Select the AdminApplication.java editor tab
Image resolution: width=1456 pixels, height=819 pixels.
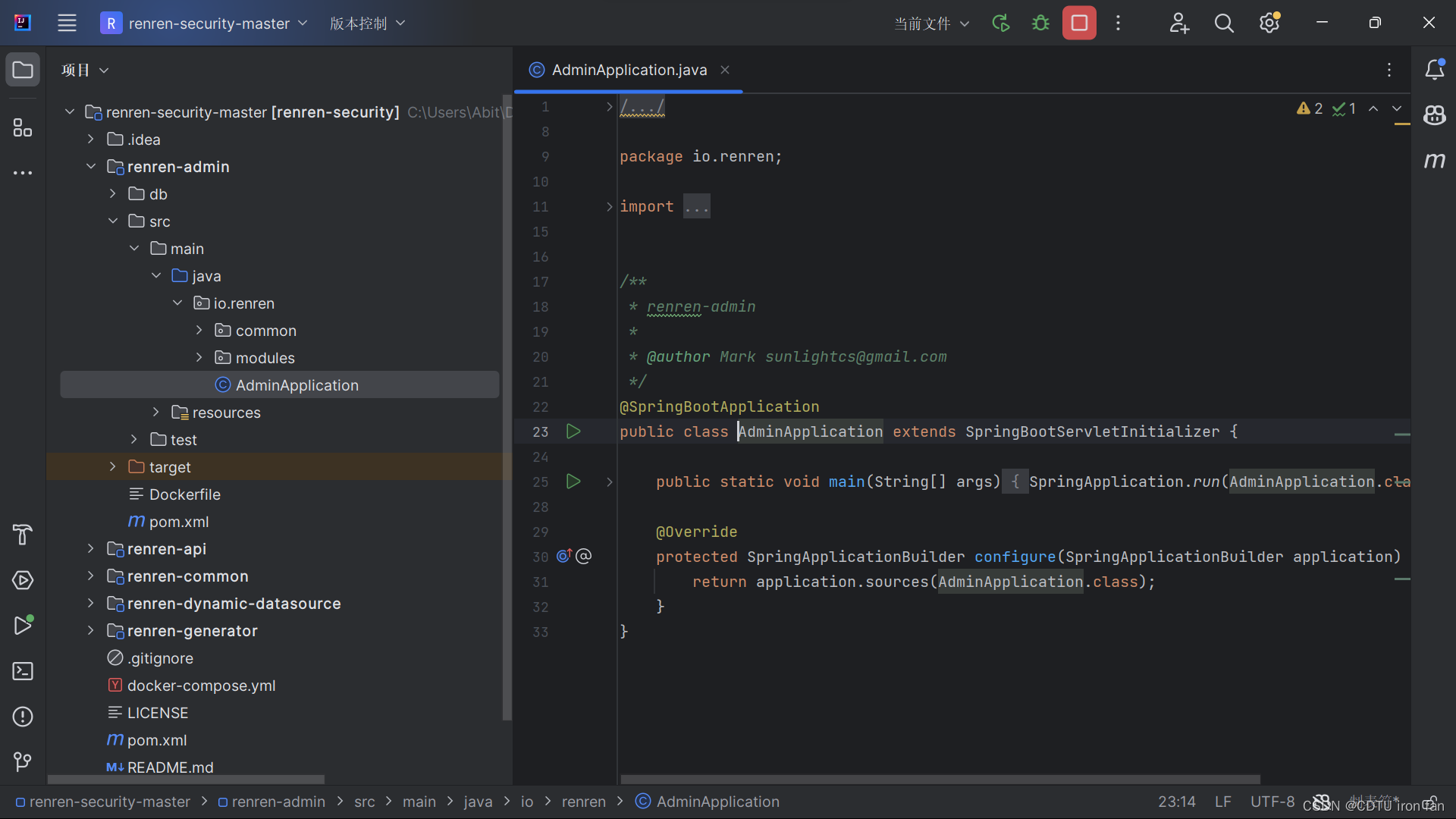629,70
